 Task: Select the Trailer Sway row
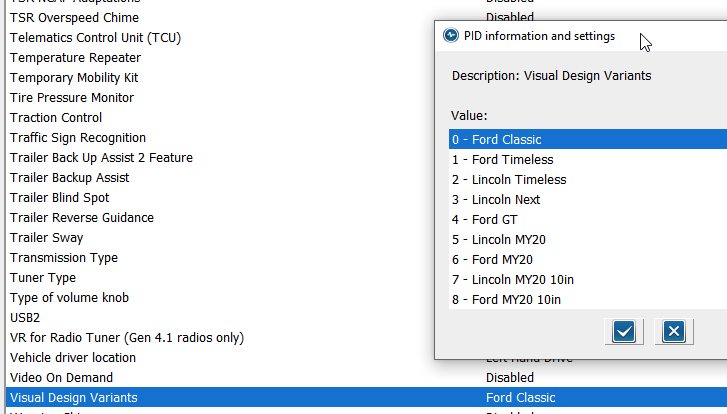tap(220, 237)
